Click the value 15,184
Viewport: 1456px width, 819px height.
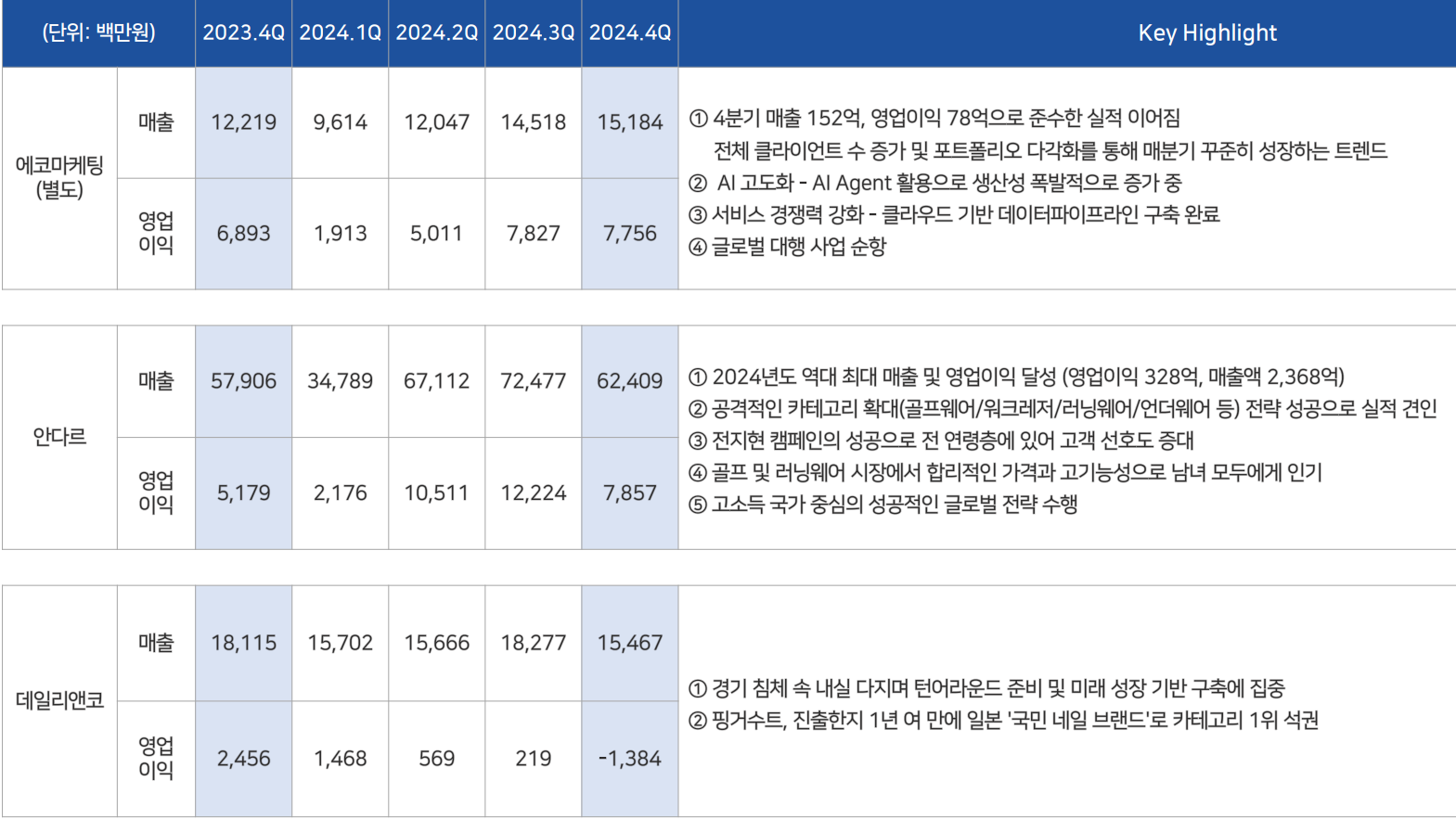(x=629, y=122)
